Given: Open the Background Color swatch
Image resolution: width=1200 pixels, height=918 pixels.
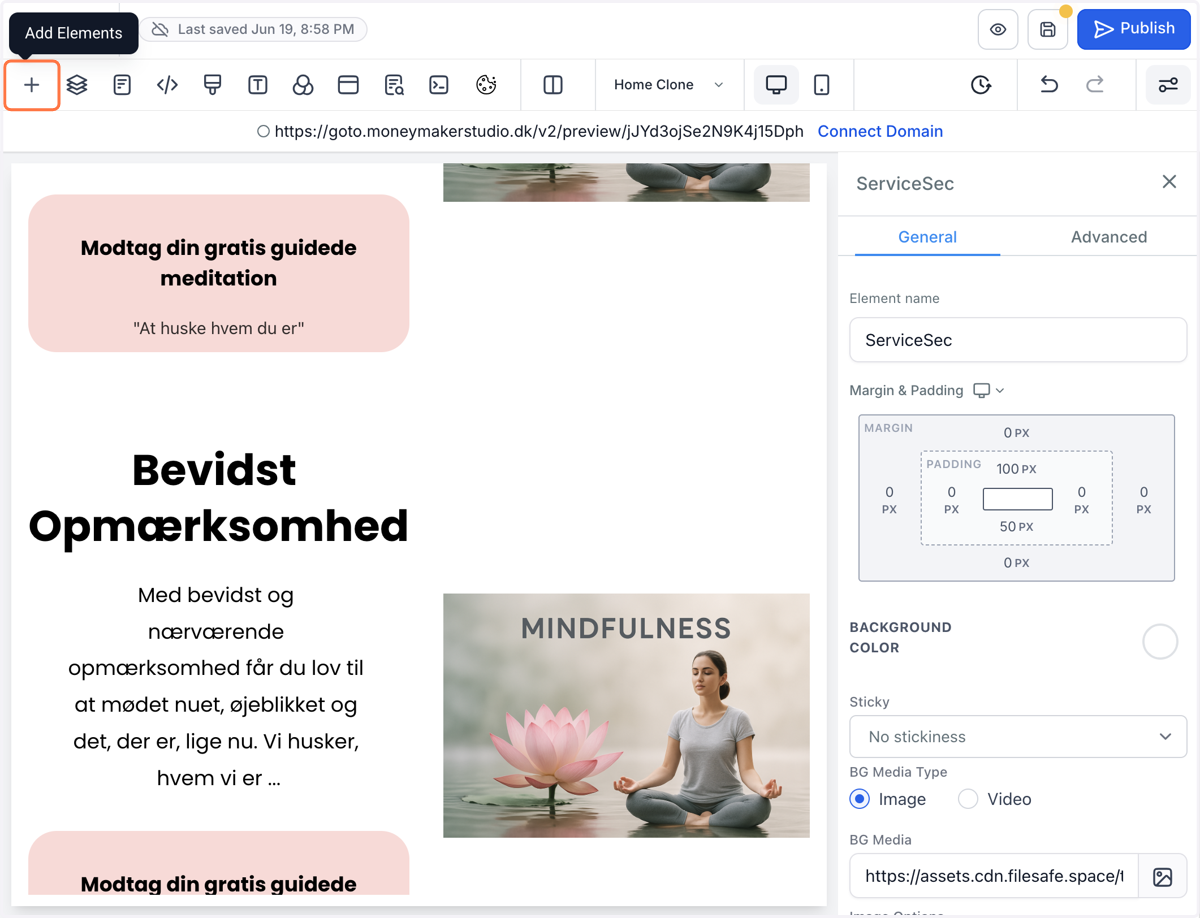Looking at the screenshot, I should pos(1160,641).
